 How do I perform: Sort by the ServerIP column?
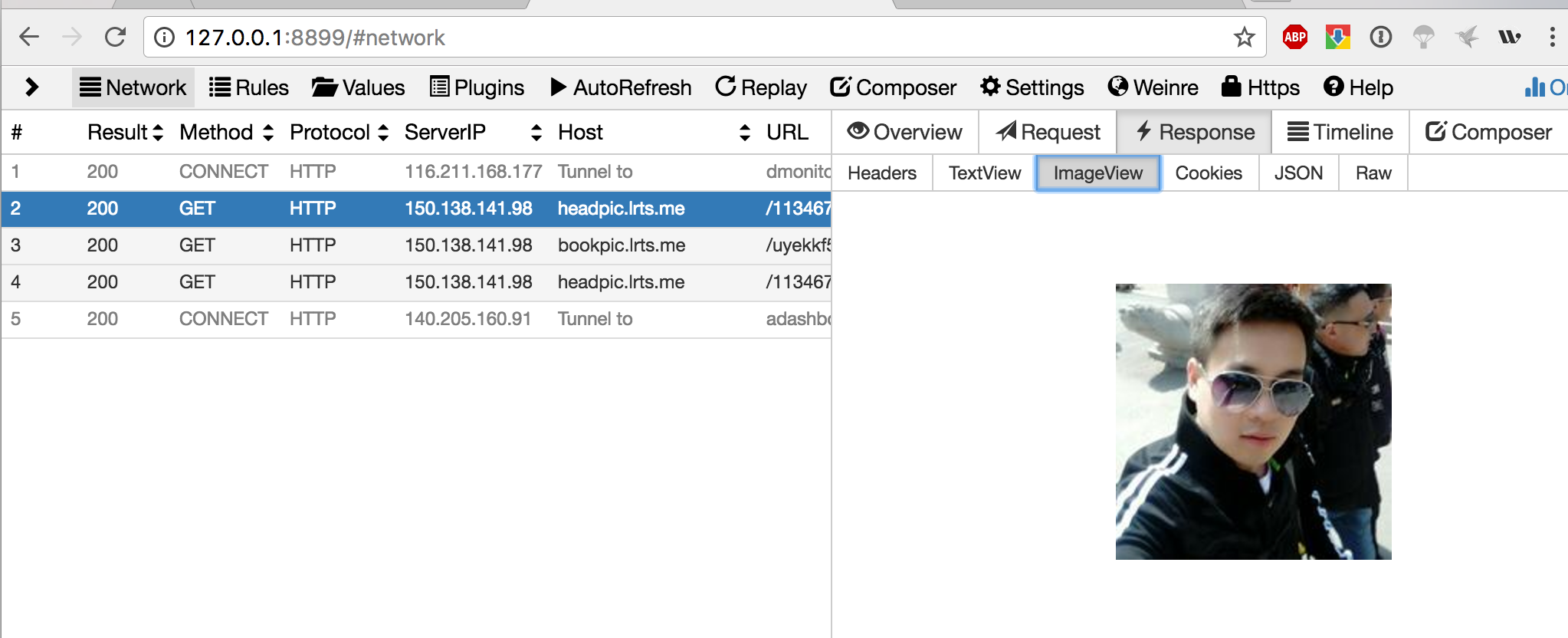474,132
